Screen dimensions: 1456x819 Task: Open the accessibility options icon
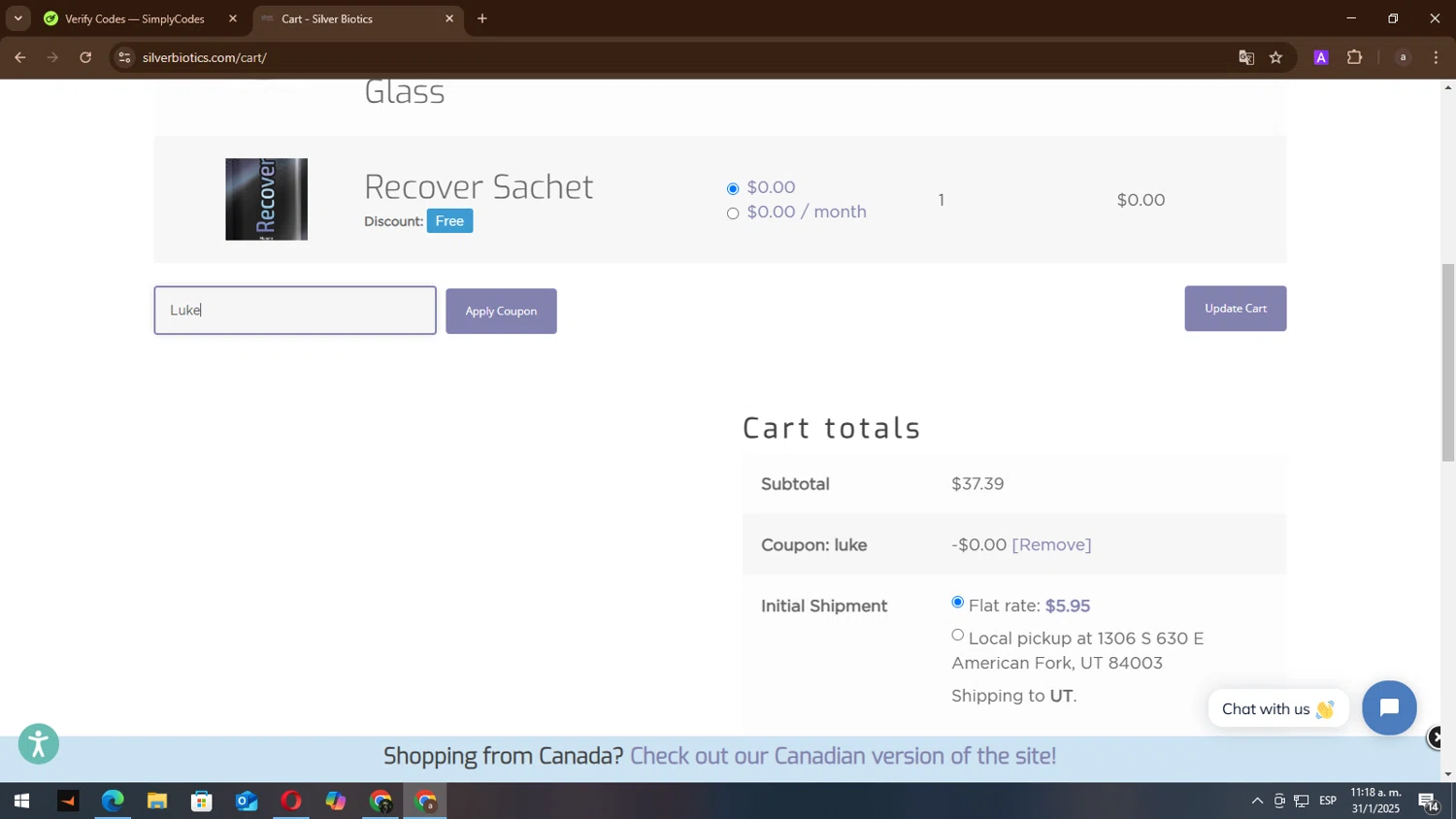click(x=39, y=744)
